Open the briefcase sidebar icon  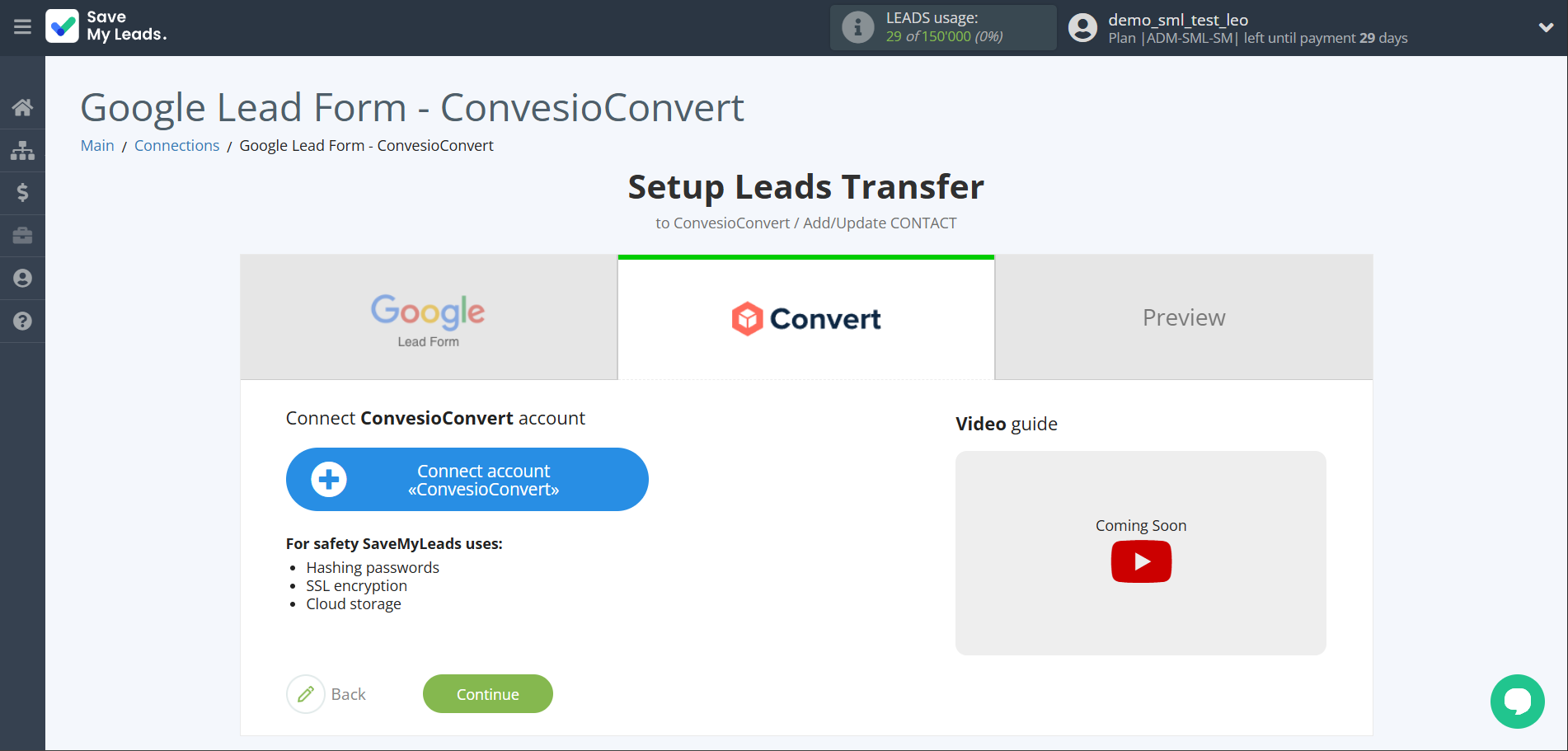(x=22, y=236)
